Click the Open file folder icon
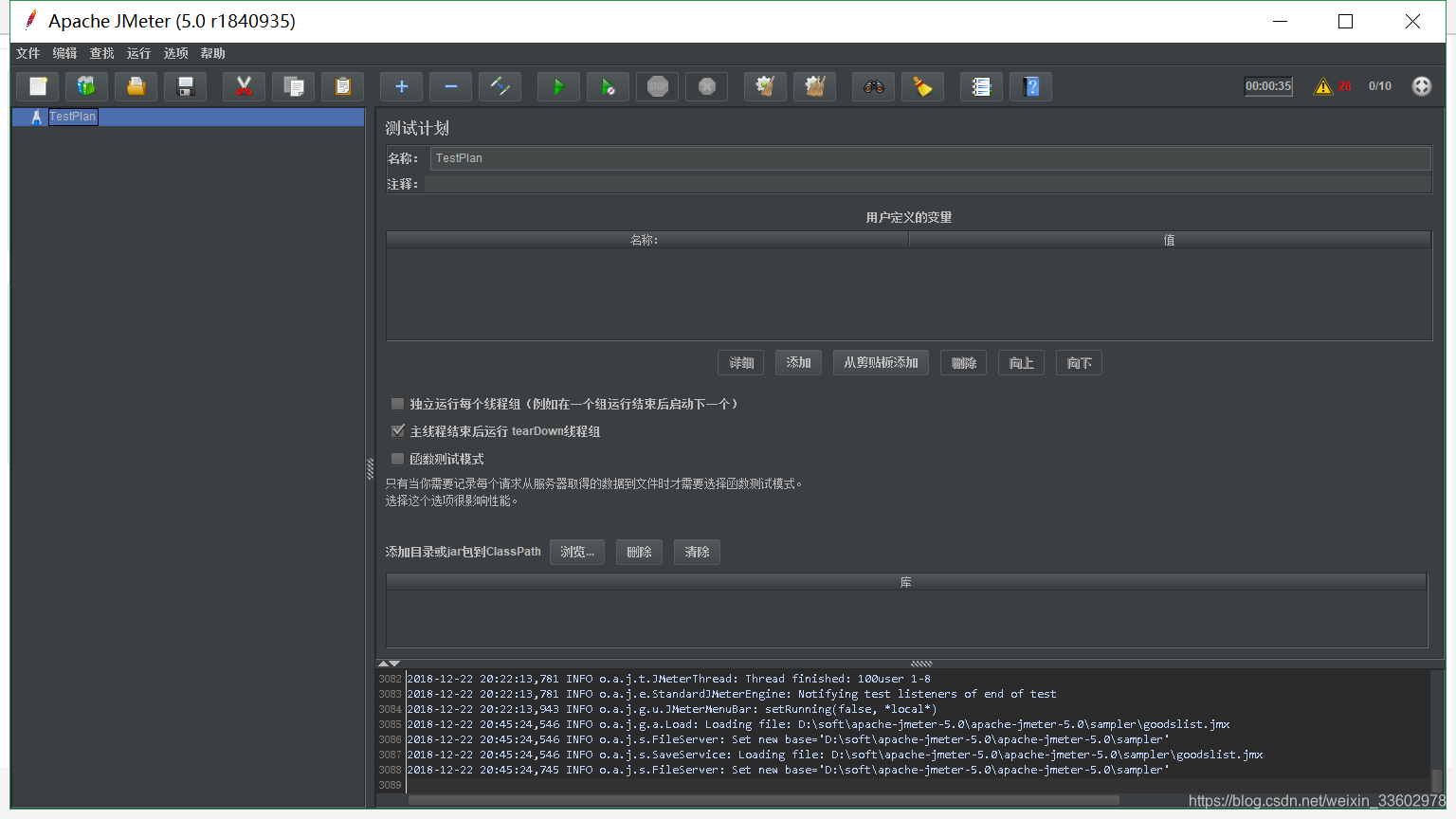Image resolution: width=1456 pixels, height=819 pixels. click(136, 86)
